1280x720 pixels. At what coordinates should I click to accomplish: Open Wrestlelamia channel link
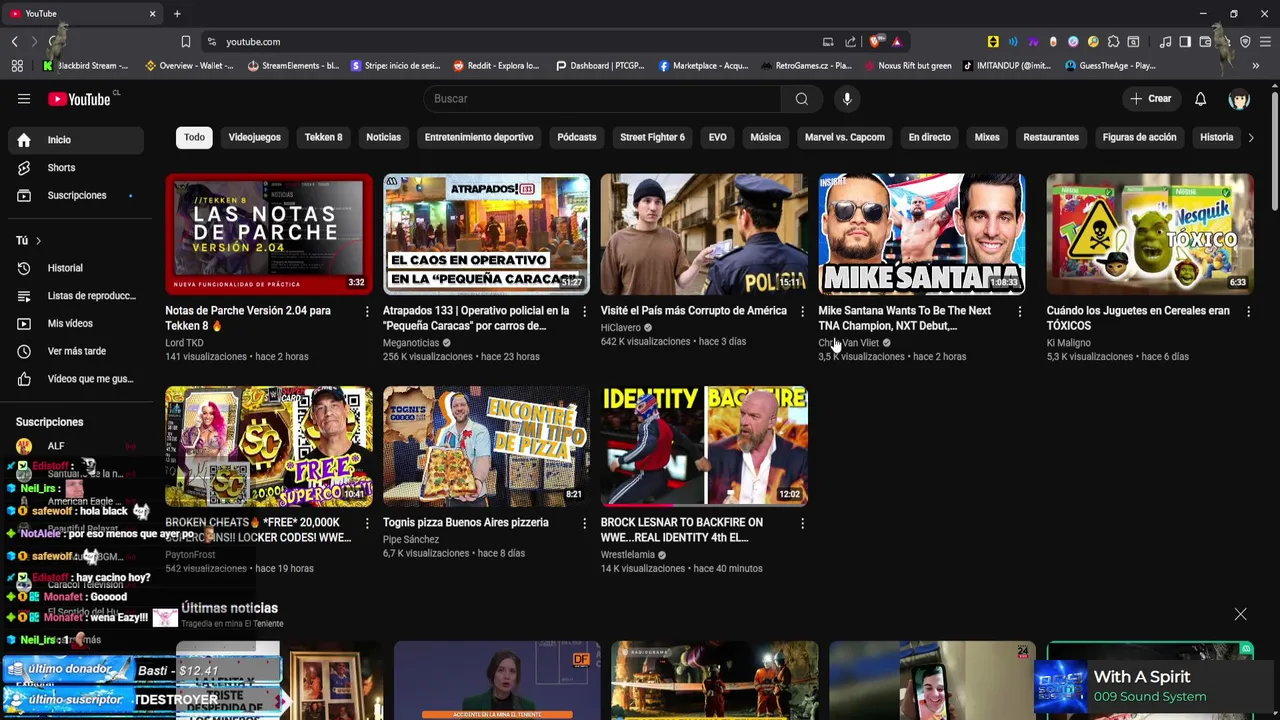click(x=628, y=555)
